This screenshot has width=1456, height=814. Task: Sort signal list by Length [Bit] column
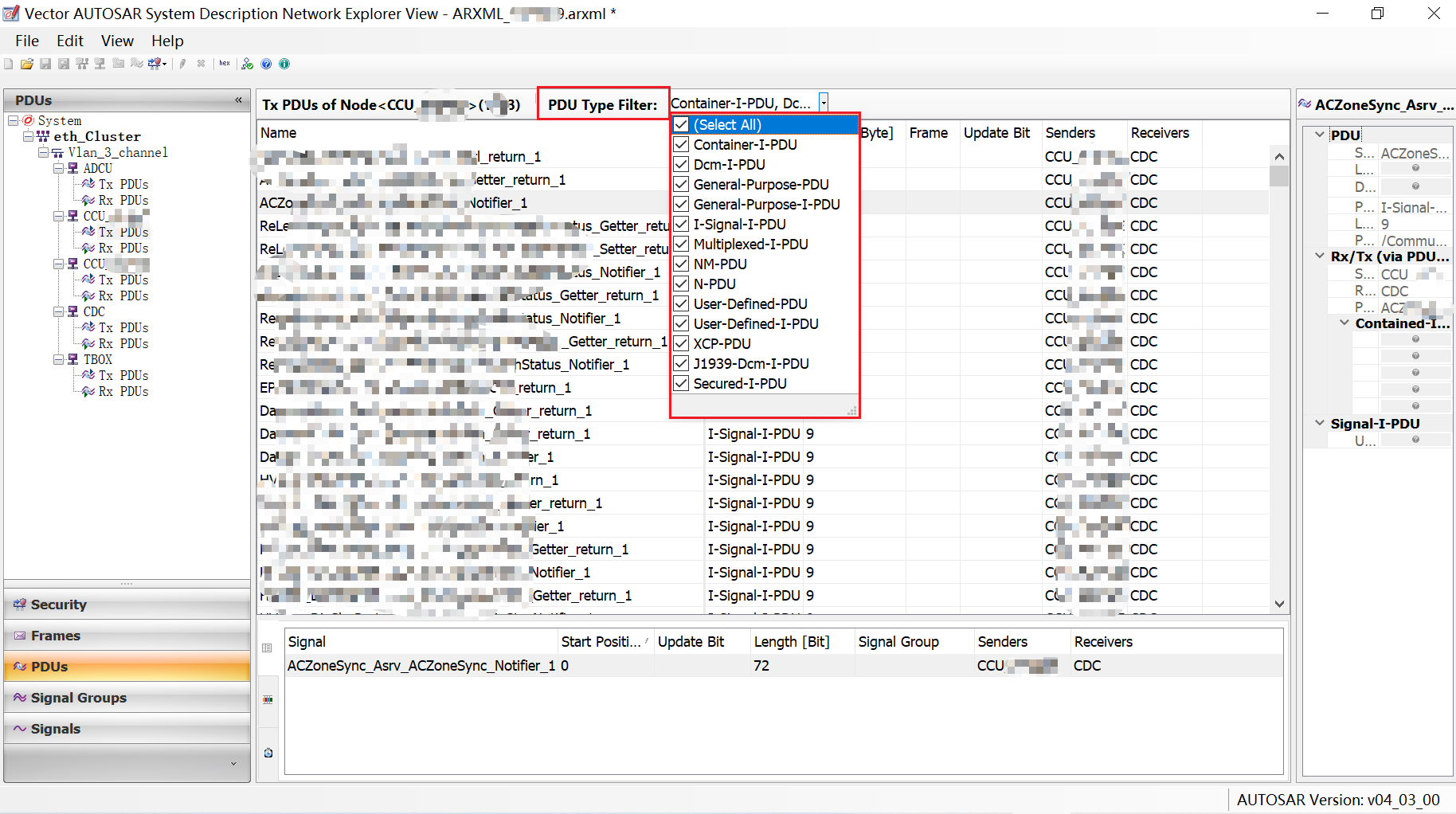pyautogui.click(x=791, y=642)
